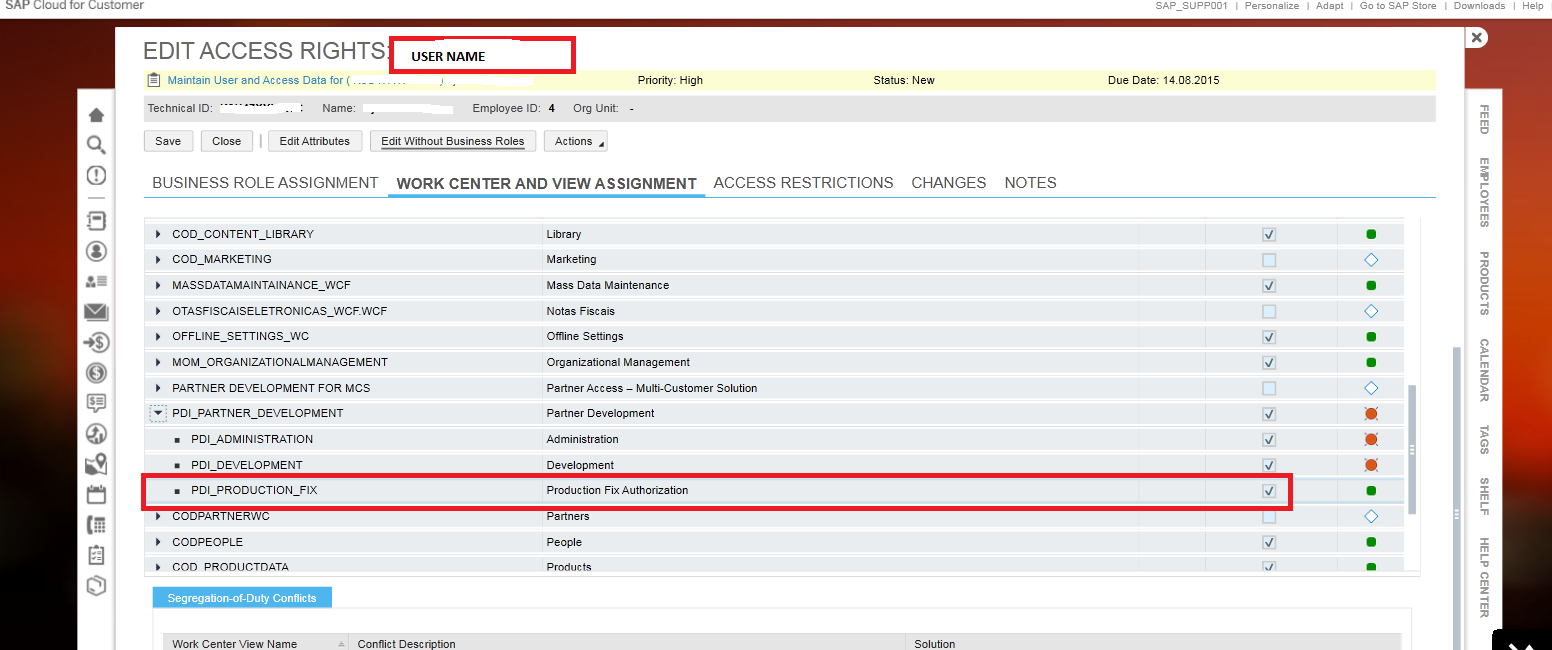Click the orange status icon in Administration row

click(x=1371, y=439)
